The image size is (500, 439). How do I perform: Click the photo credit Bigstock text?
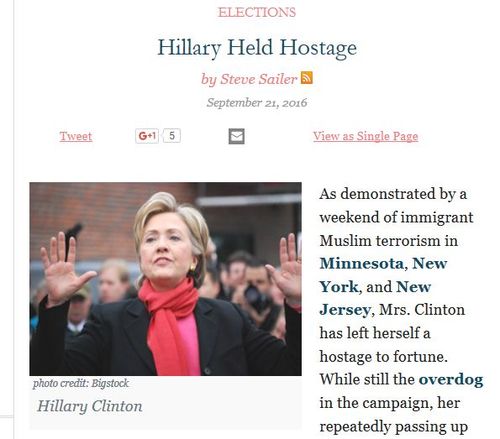pyautogui.click(x=81, y=383)
